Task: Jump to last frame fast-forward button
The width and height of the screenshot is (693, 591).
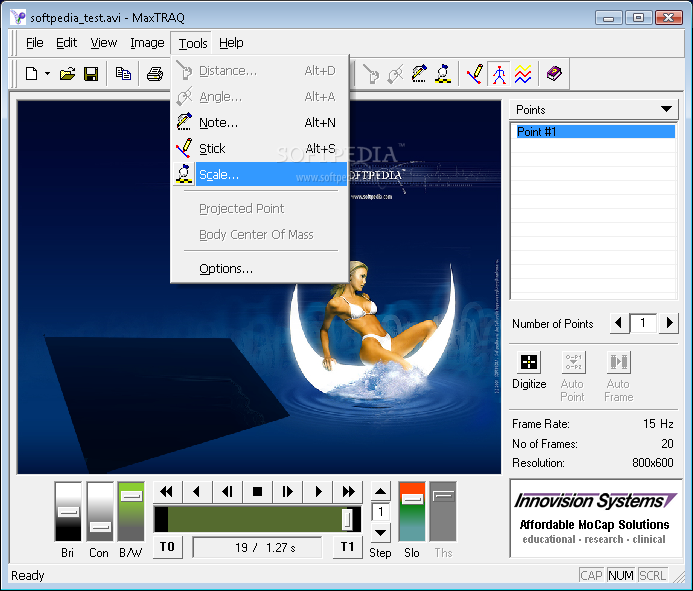Action: pos(348,492)
